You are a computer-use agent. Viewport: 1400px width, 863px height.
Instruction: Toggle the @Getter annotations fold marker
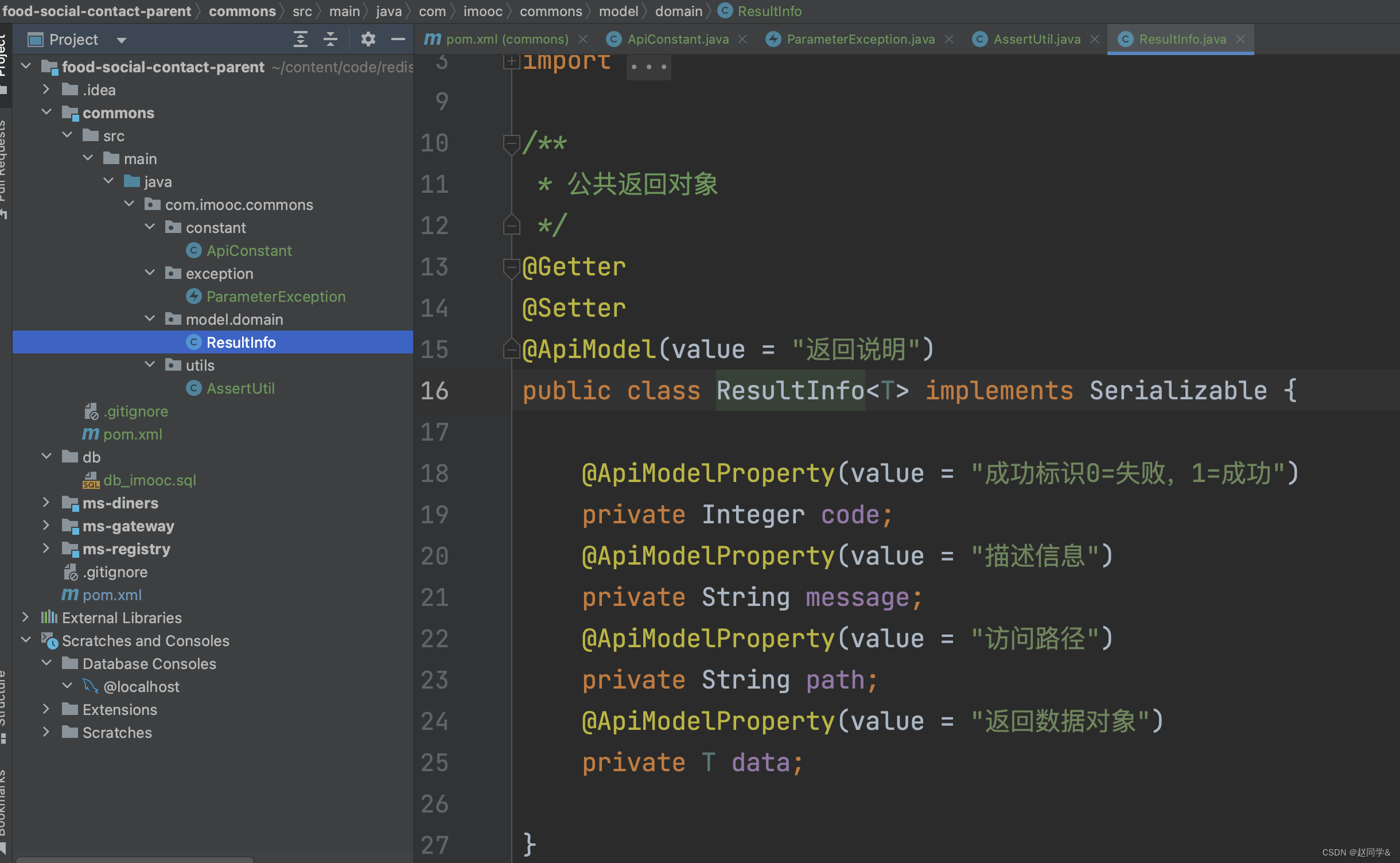tap(511, 267)
